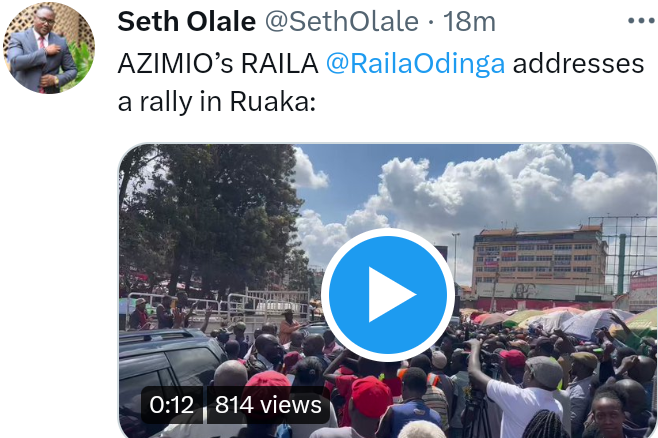Click the billboard scaffolding frame in video
This screenshot has height=438, width=658.
[x=623, y=254]
